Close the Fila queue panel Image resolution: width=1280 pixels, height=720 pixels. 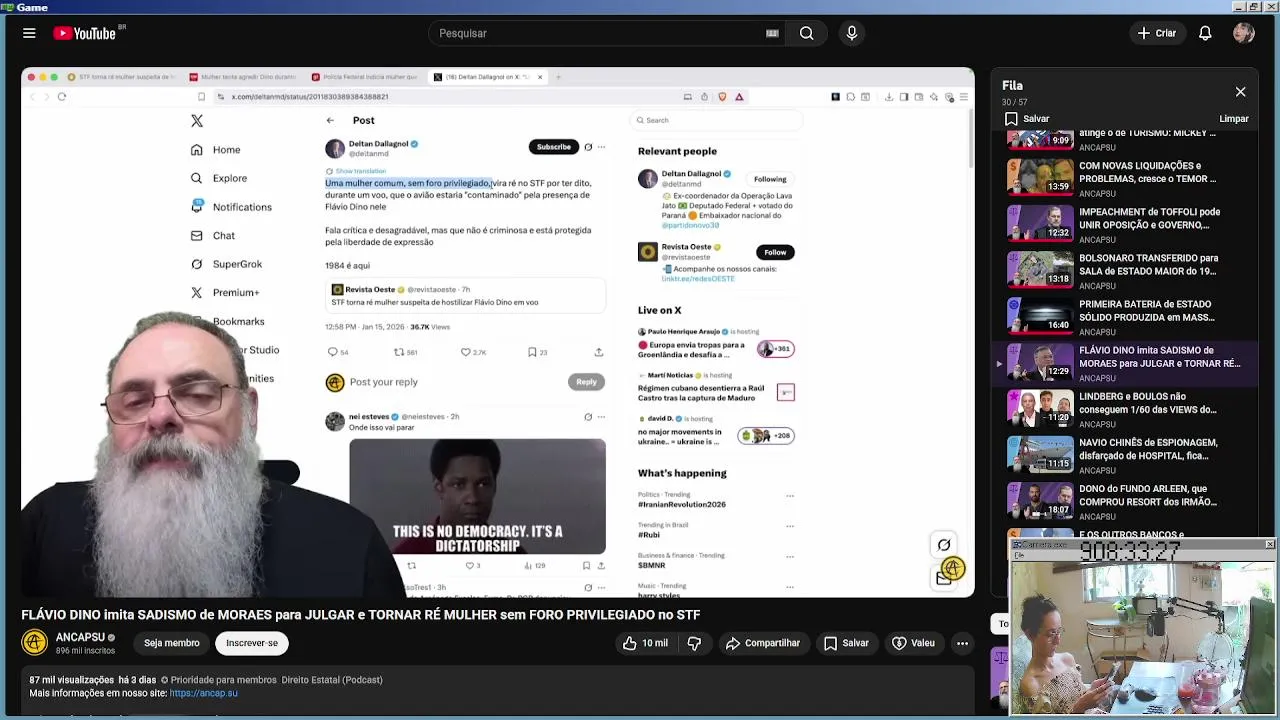click(x=1240, y=92)
